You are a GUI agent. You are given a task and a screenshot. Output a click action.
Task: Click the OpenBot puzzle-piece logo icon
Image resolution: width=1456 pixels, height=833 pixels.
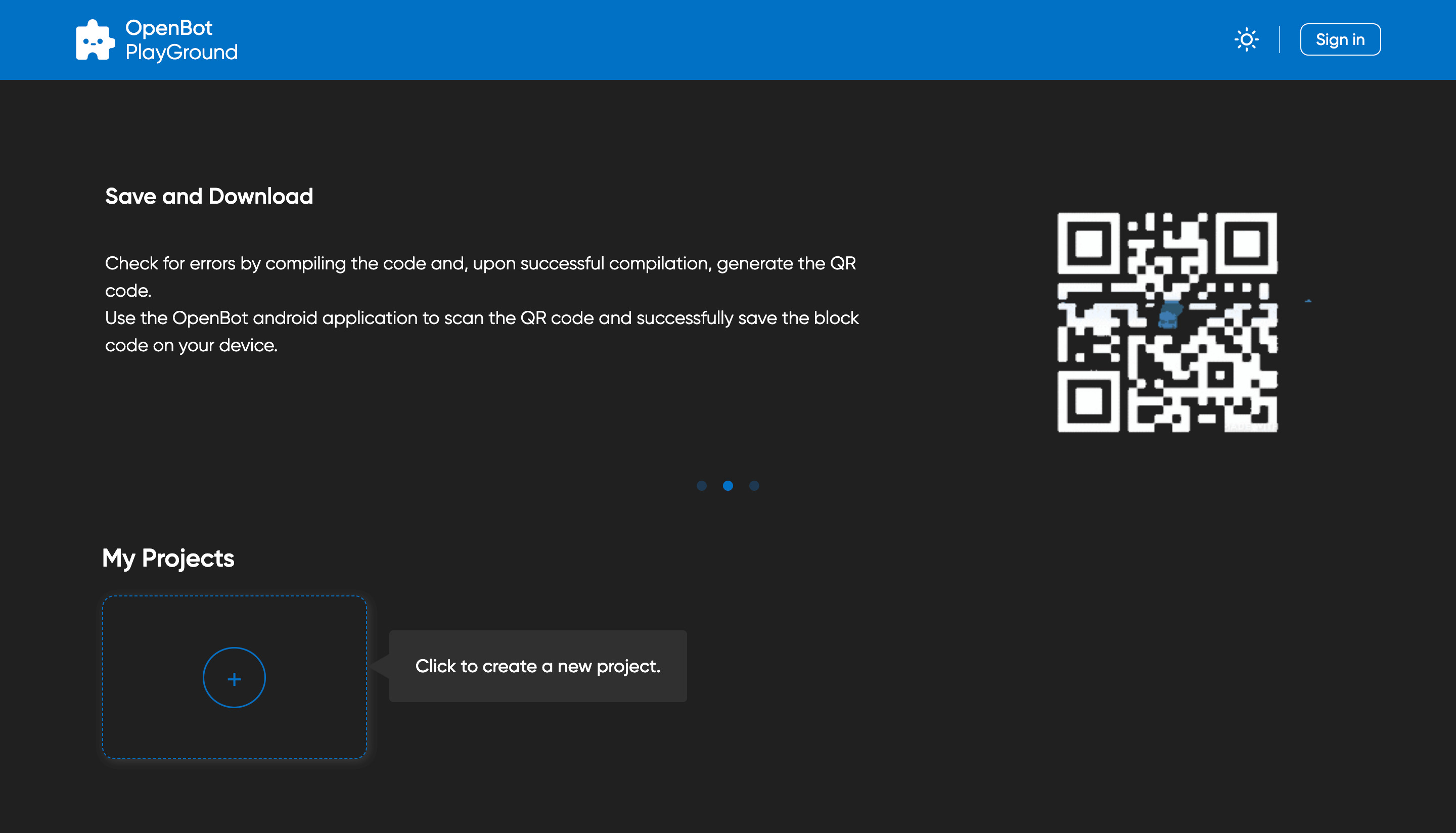pyautogui.click(x=95, y=39)
